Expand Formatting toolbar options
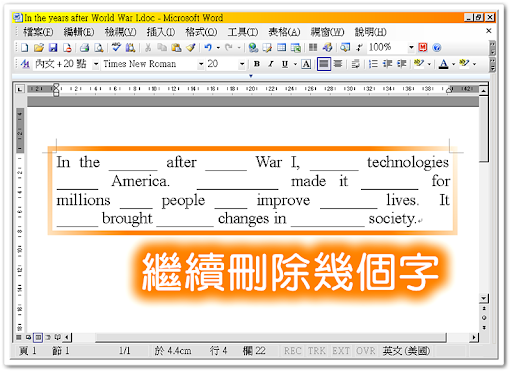512x373 pixels. [x=492, y=64]
